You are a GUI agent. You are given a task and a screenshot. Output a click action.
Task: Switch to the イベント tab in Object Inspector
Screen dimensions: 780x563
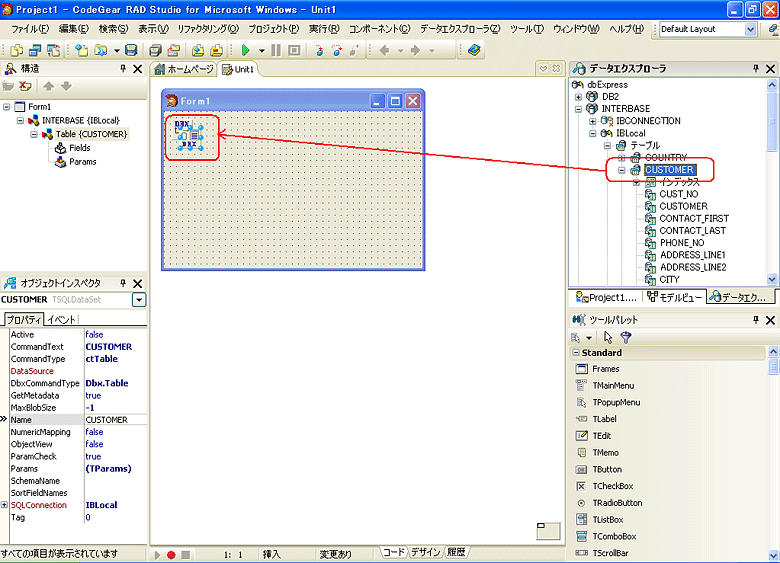[62, 319]
